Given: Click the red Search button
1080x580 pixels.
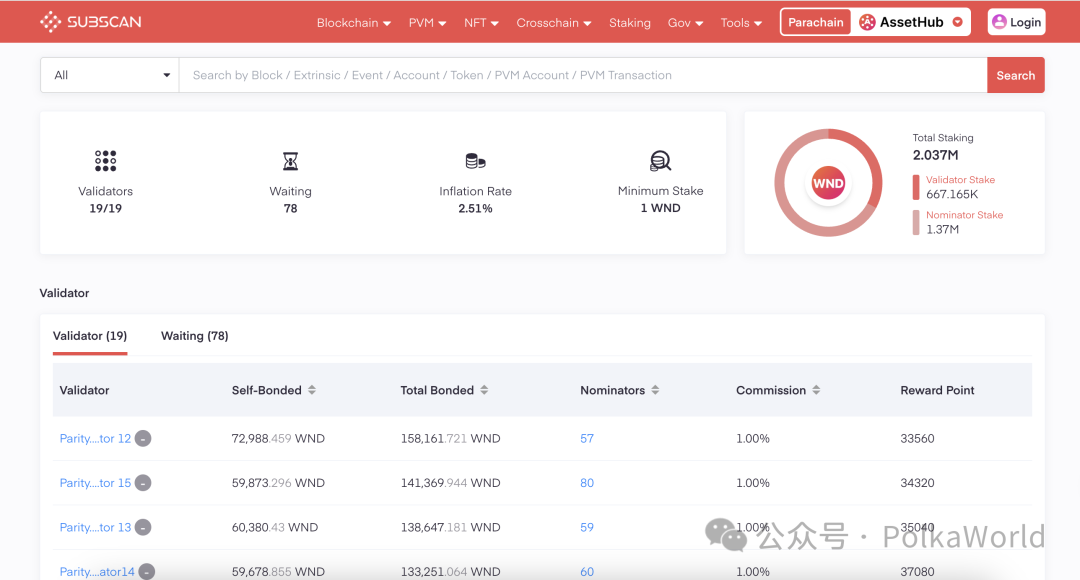Looking at the screenshot, I should coord(1015,75).
